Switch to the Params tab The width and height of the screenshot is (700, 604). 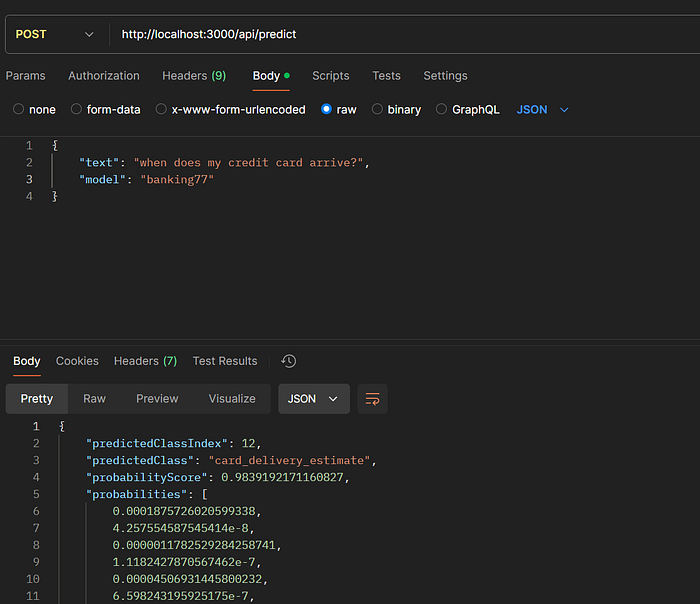point(25,76)
